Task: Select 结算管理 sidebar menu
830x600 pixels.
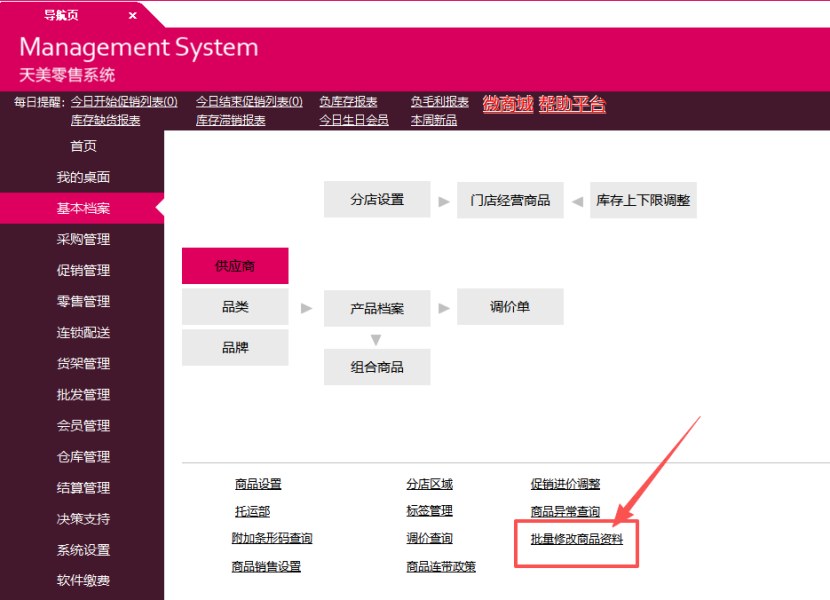Action: pyautogui.click(x=83, y=488)
